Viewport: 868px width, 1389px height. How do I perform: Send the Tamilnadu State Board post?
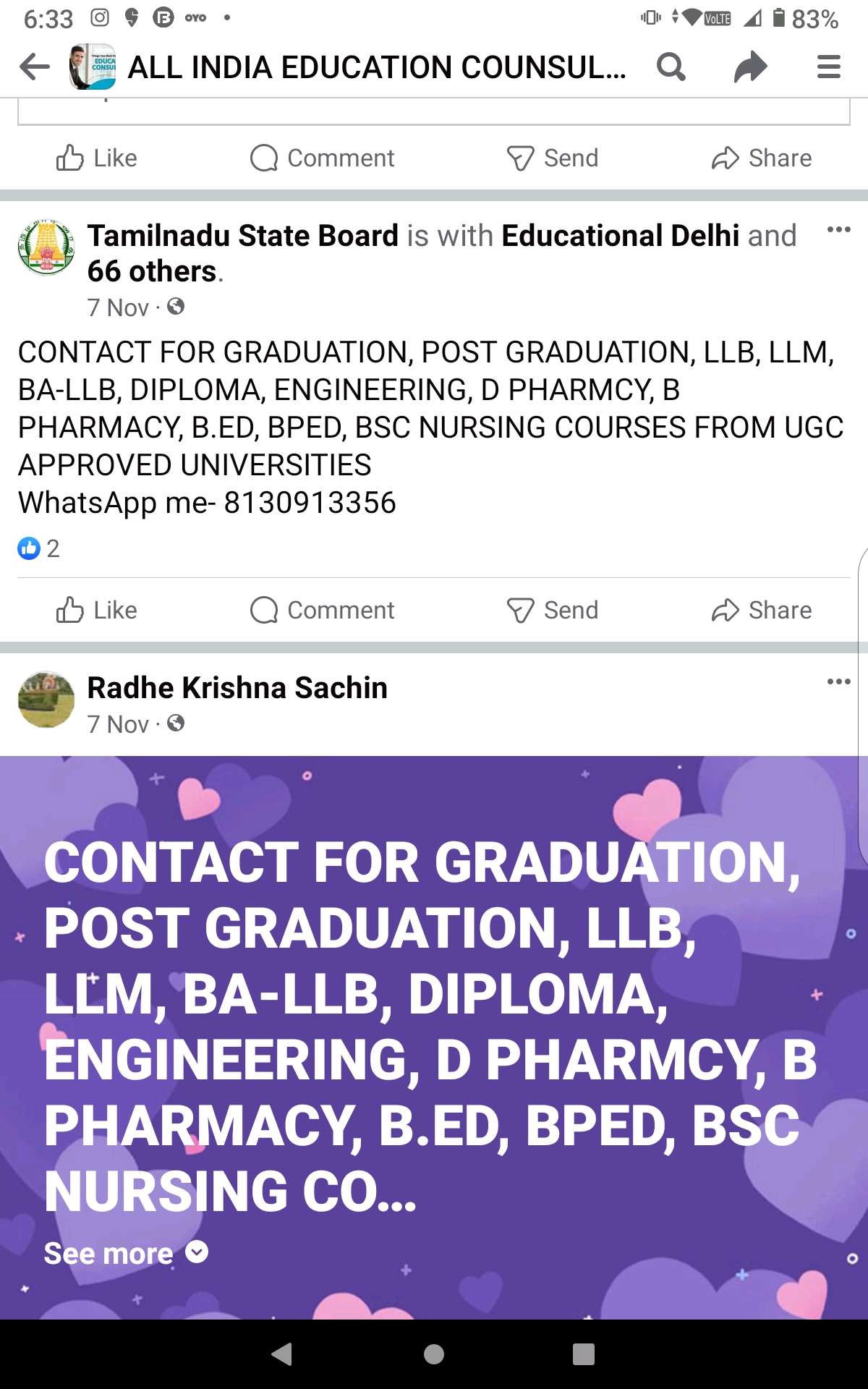(x=553, y=610)
